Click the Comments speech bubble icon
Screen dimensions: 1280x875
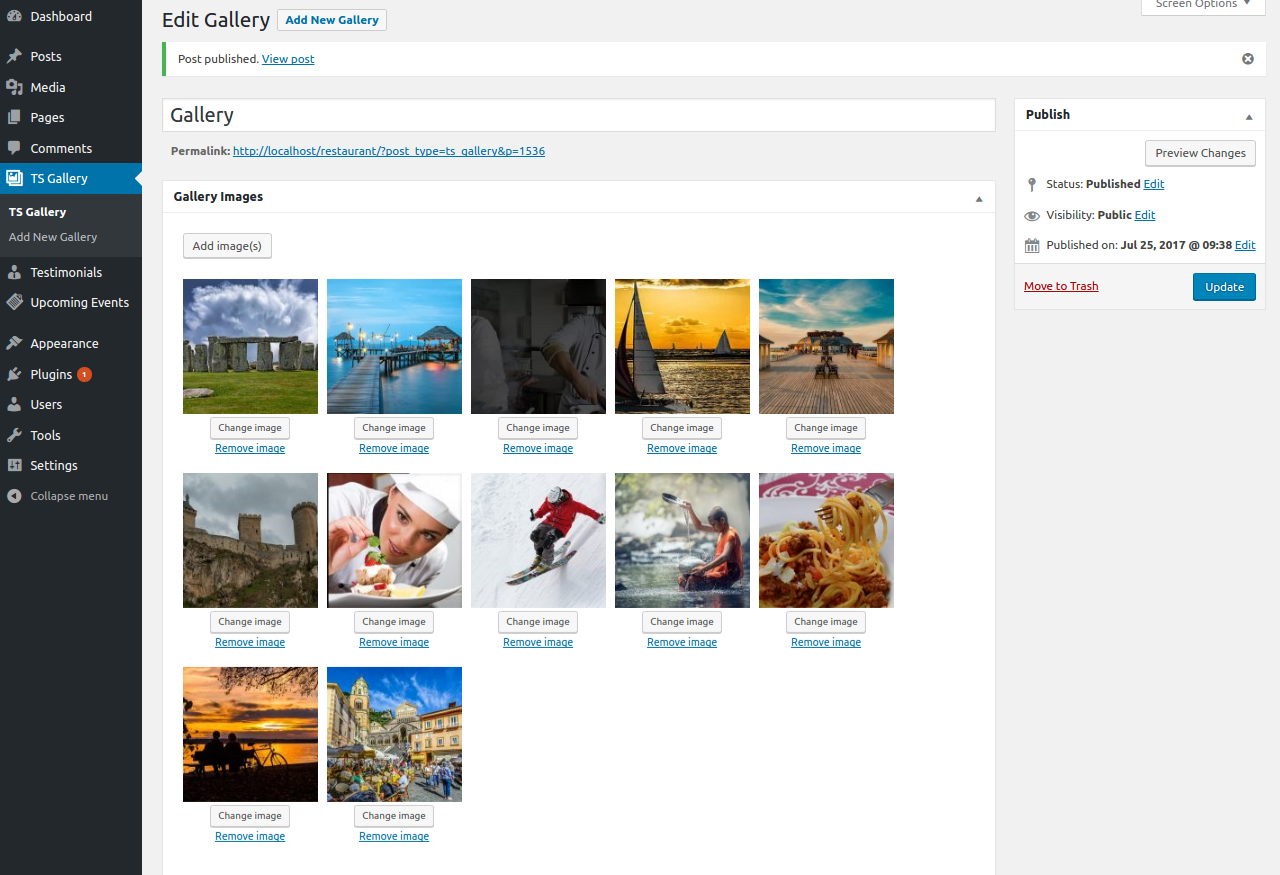(14, 148)
